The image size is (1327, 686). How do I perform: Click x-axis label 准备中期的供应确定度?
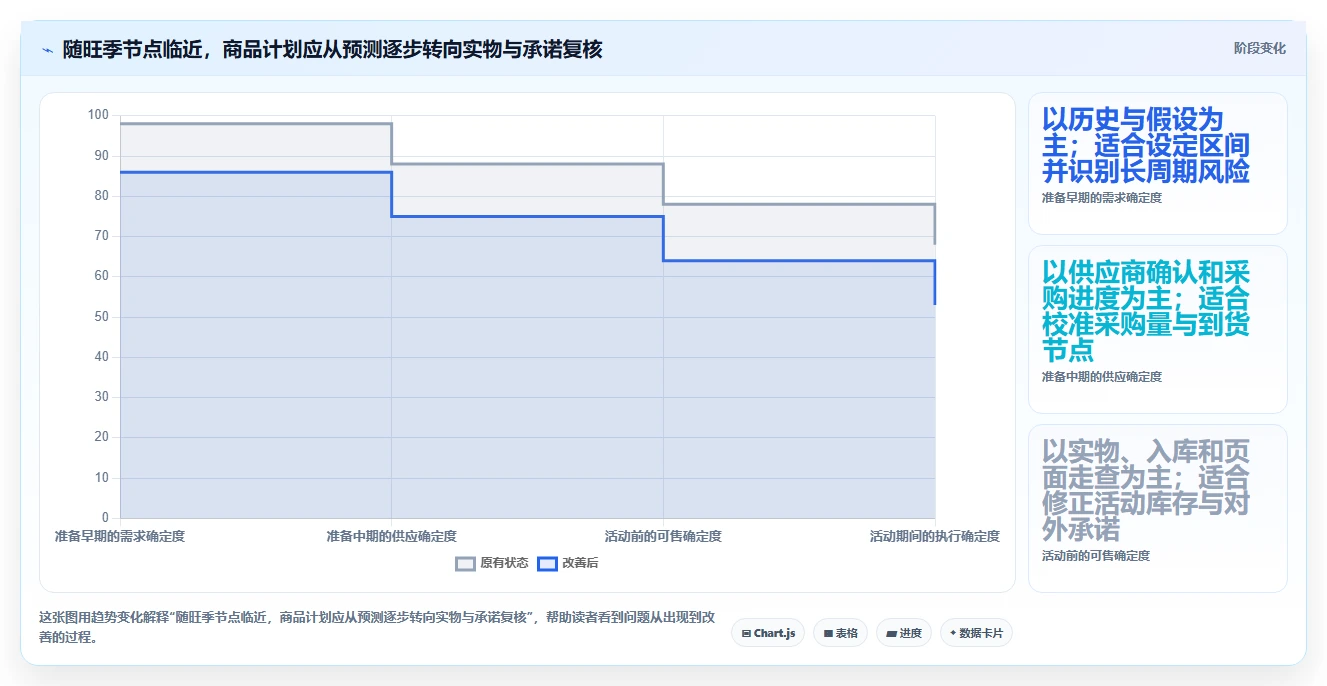391,536
